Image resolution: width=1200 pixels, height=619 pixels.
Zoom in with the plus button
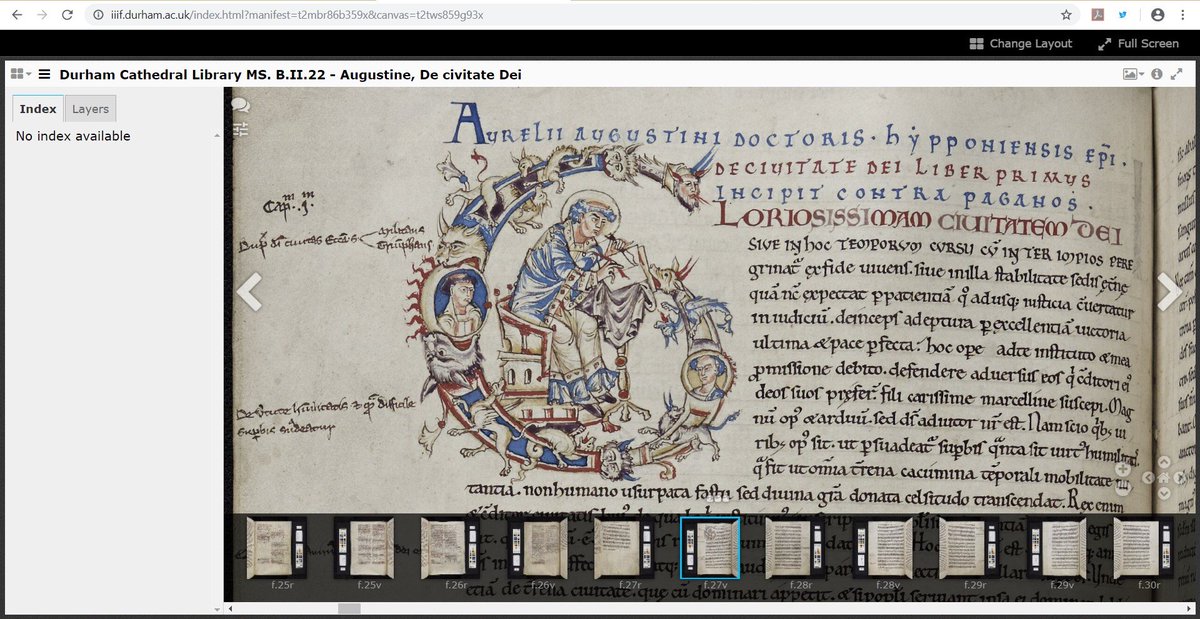pyautogui.click(x=1122, y=469)
